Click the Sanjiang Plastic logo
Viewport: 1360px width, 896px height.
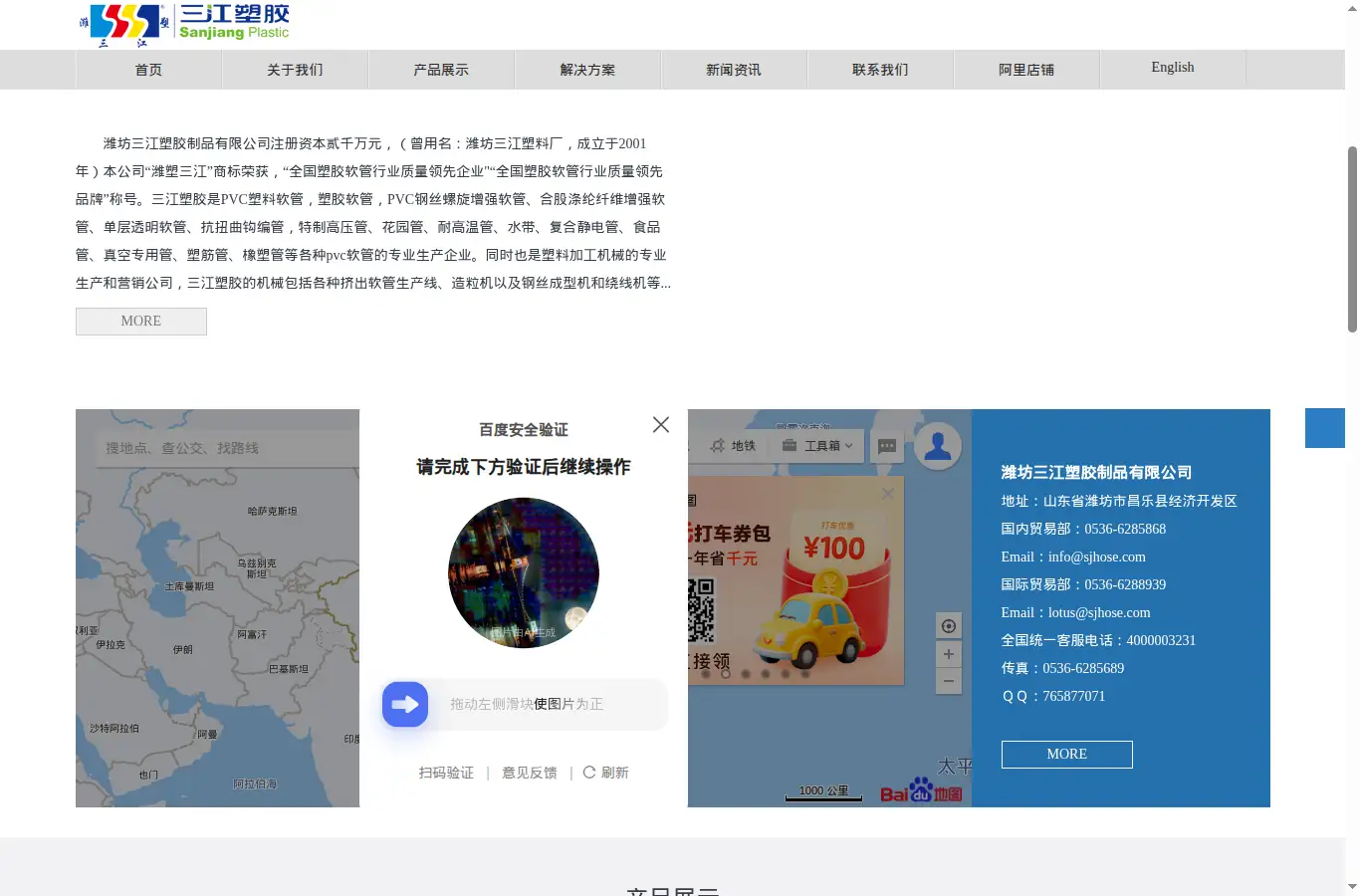[x=184, y=26]
